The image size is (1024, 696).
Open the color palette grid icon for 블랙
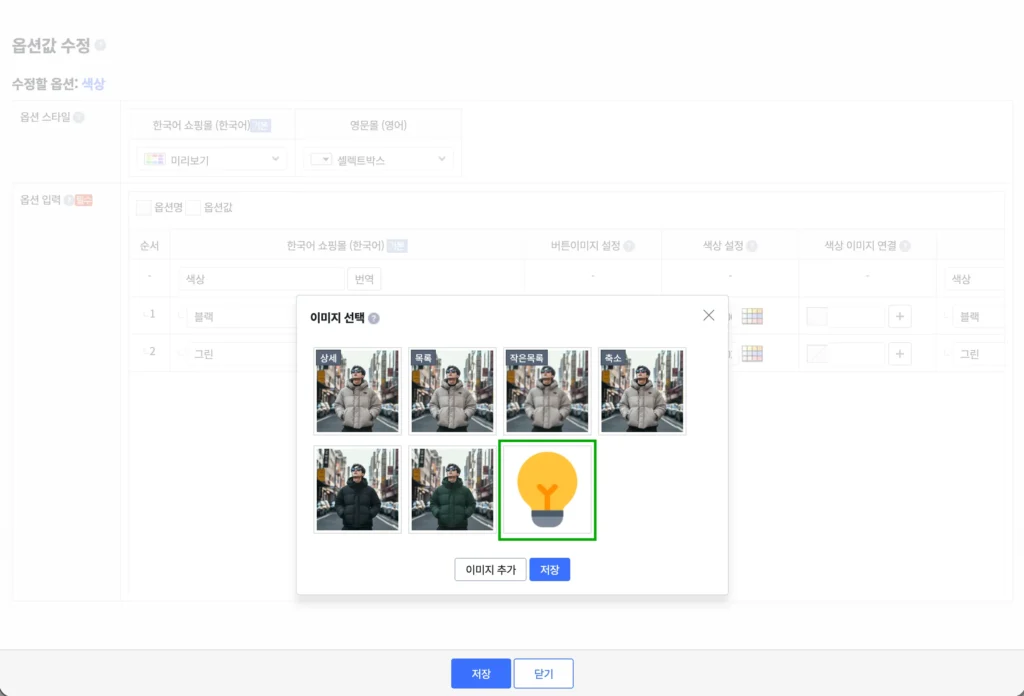point(752,317)
